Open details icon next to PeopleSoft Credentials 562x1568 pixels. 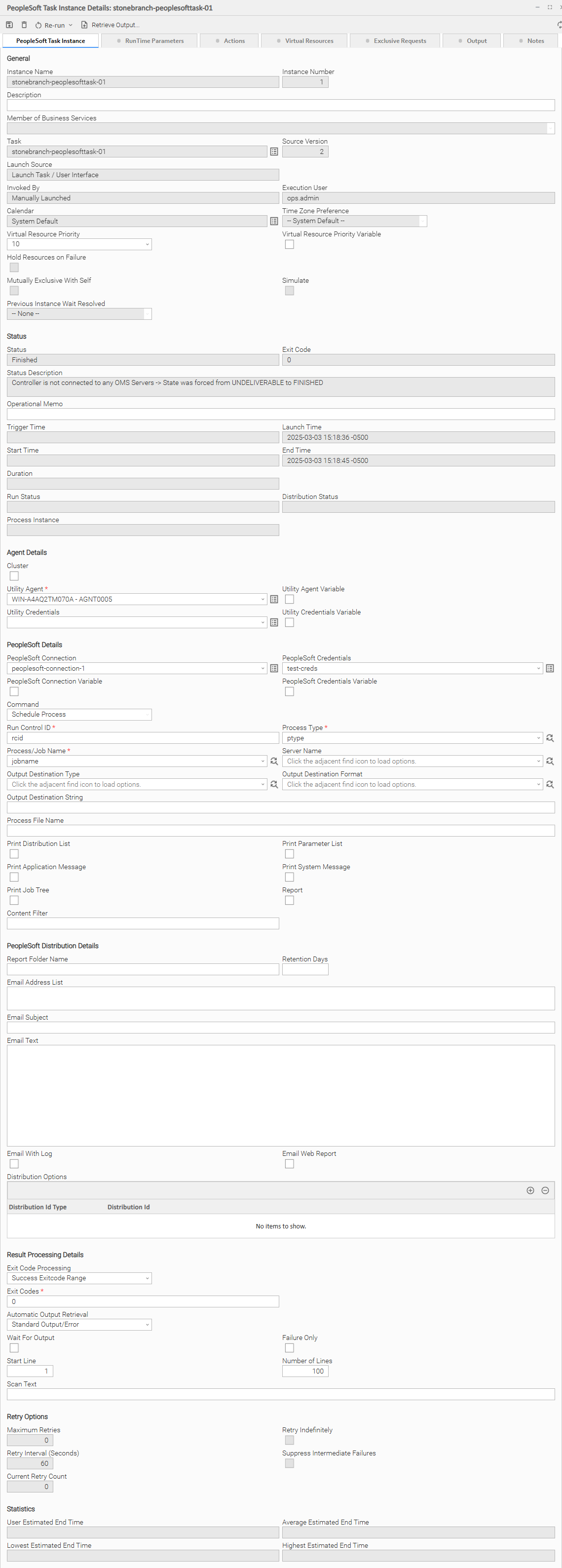(549, 668)
